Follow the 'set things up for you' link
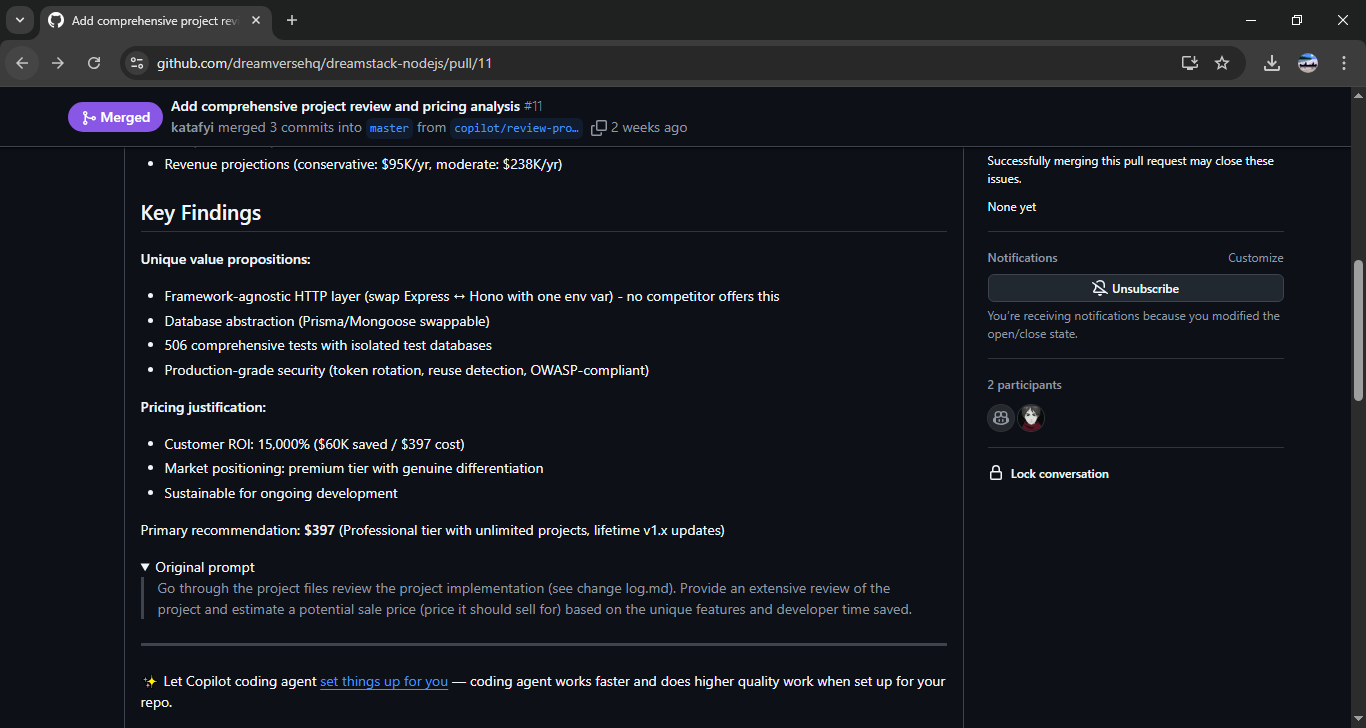Image resolution: width=1366 pixels, height=728 pixels. [383, 681]
